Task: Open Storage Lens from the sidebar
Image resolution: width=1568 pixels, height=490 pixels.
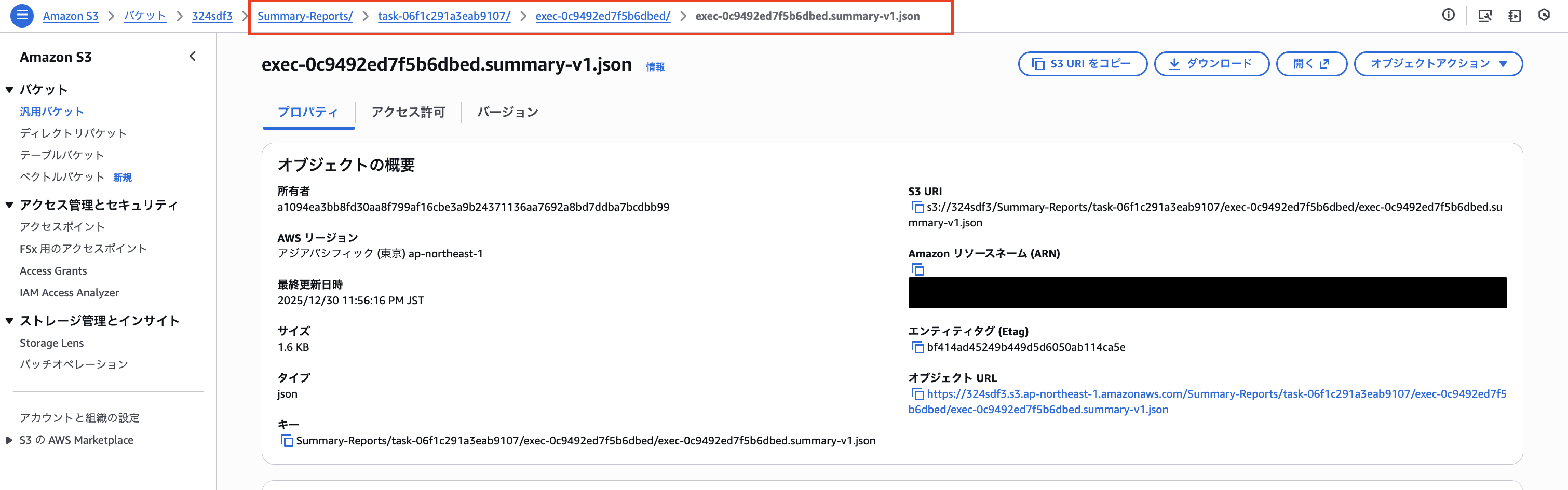Action: pos(52,343)
